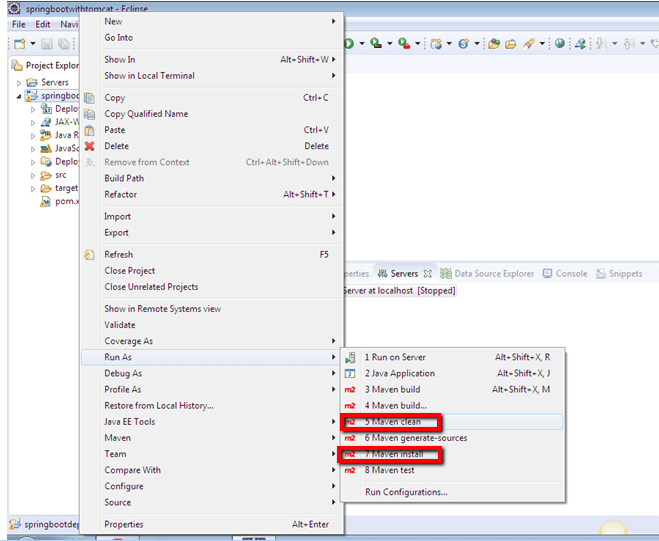Viewport: 659px width, 541px height.
Task: Select the target folder in Project Explorer
Action: (x=66, y=188)
